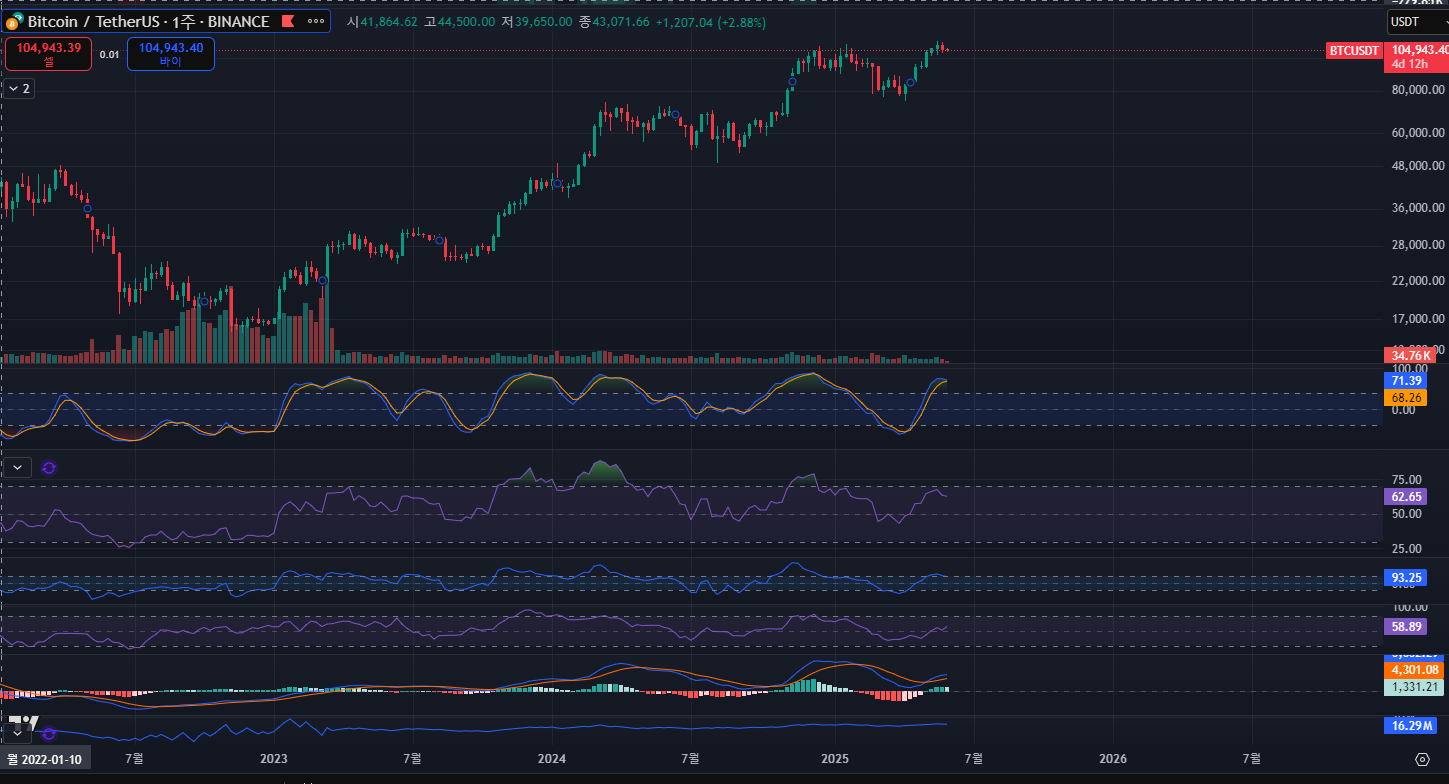Image resolution: width=1449 pixels, height=784 pixels.
Task: Click the blue event marker at start of 2023
Action: (x=323, y=280)
